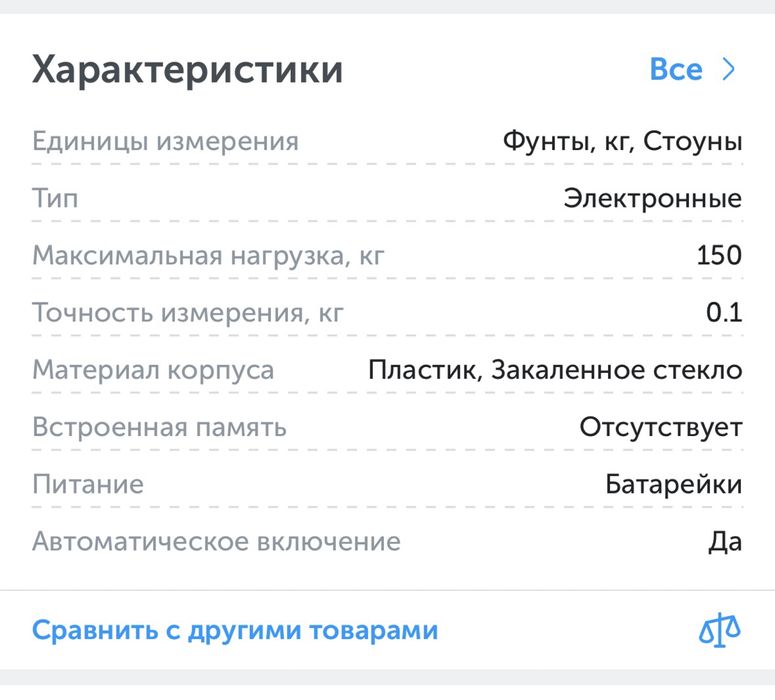Click the "Характеристики" heading
This screenshot has width=775, height=700.
(x=188, y=70)
